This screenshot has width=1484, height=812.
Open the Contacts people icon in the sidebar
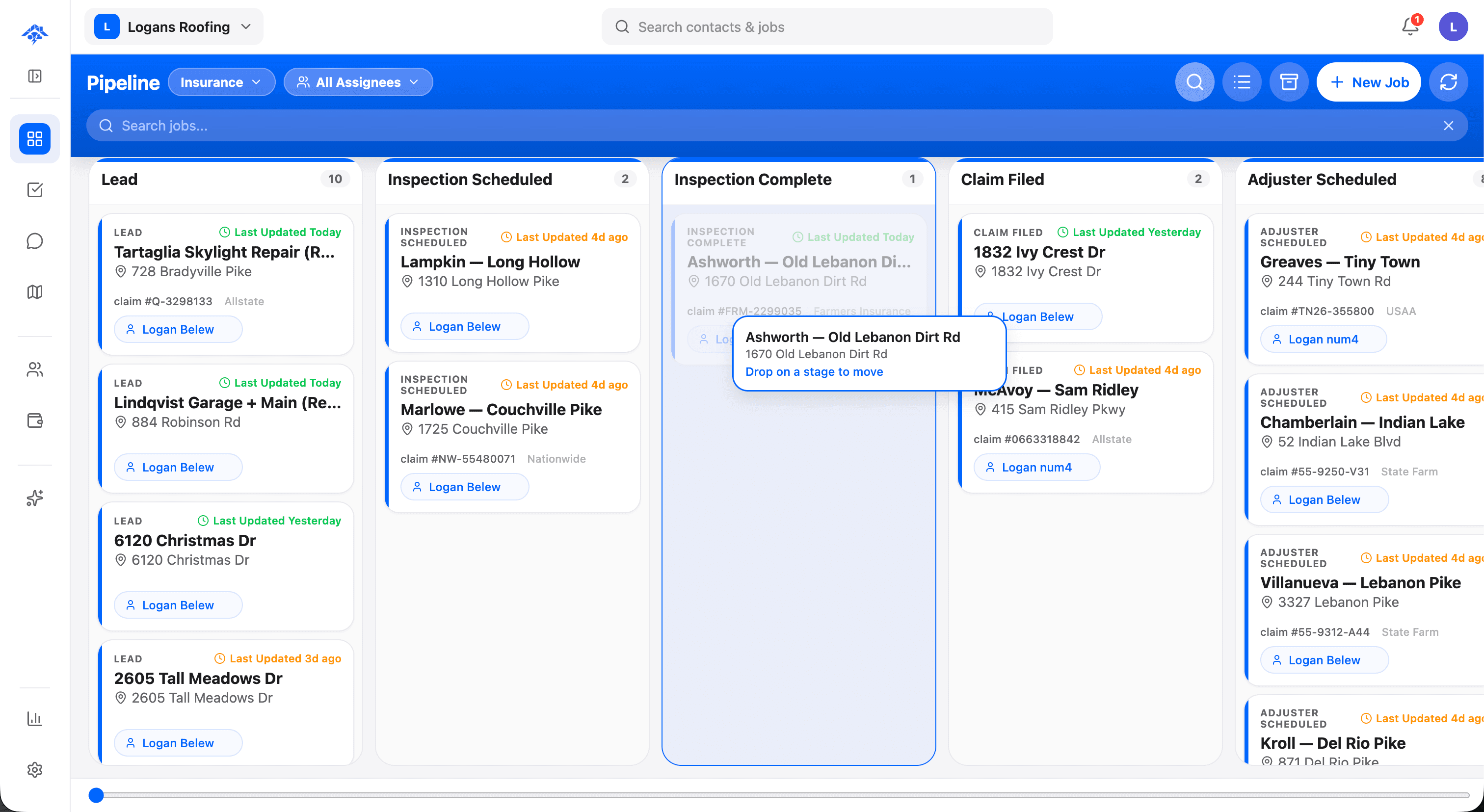34,369
